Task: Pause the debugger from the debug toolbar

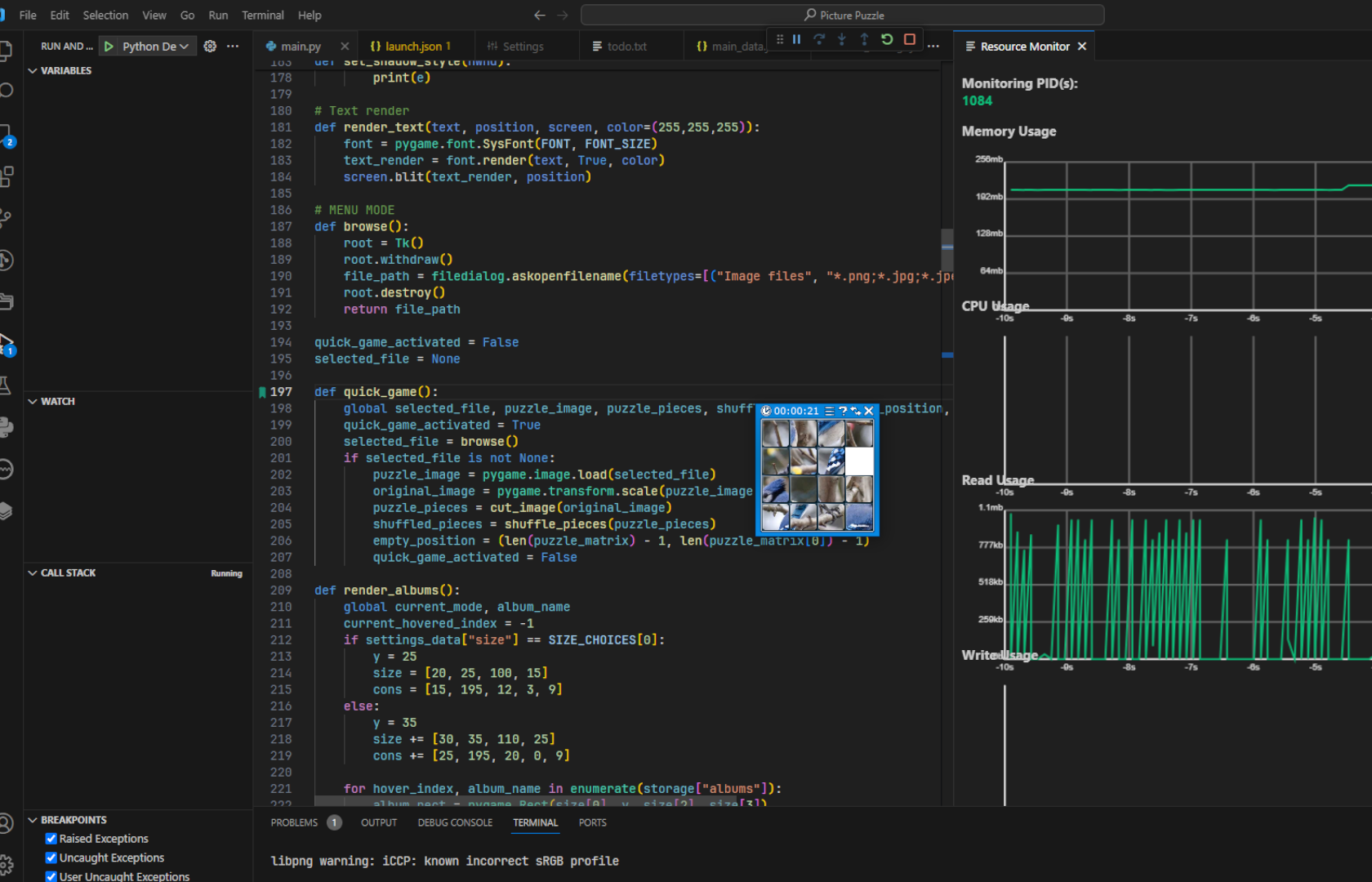Action: (796, 39)
